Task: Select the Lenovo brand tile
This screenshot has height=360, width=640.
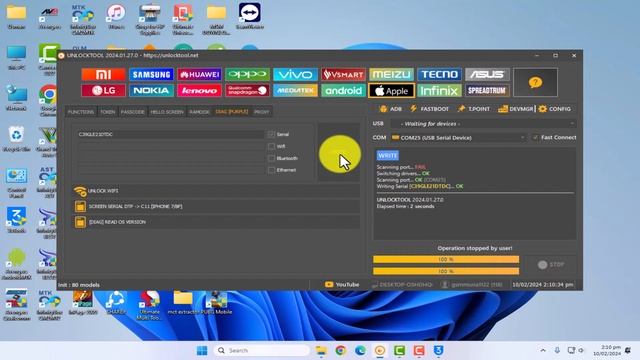Action: [199, 90]
